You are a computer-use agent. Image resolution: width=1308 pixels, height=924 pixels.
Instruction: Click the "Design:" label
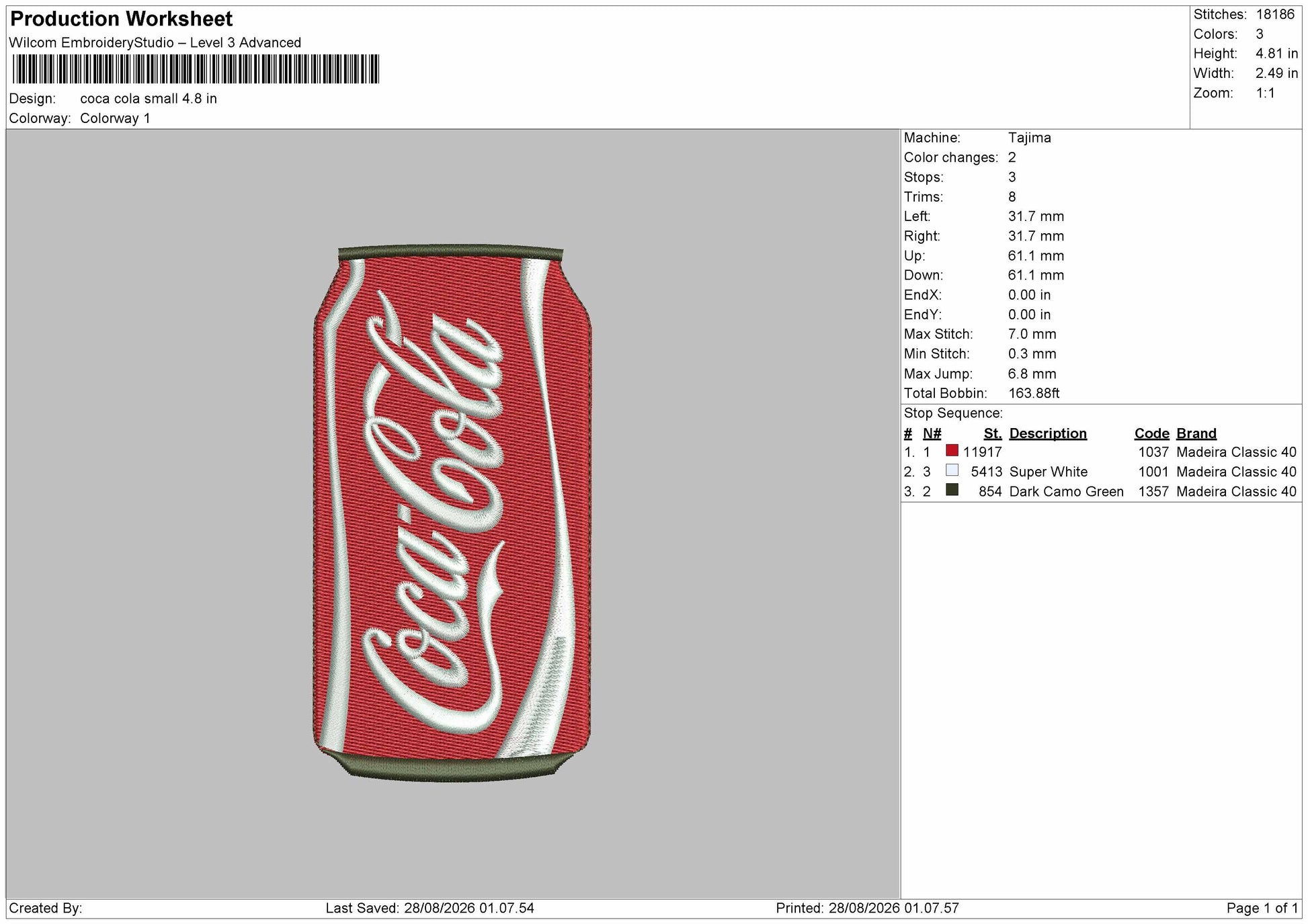[32, 99]
